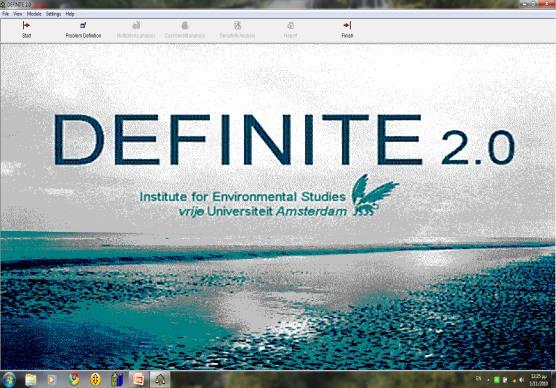Open the Windows Start orb
The height and width of the screenshot is (388, 556).
(9, 379)
